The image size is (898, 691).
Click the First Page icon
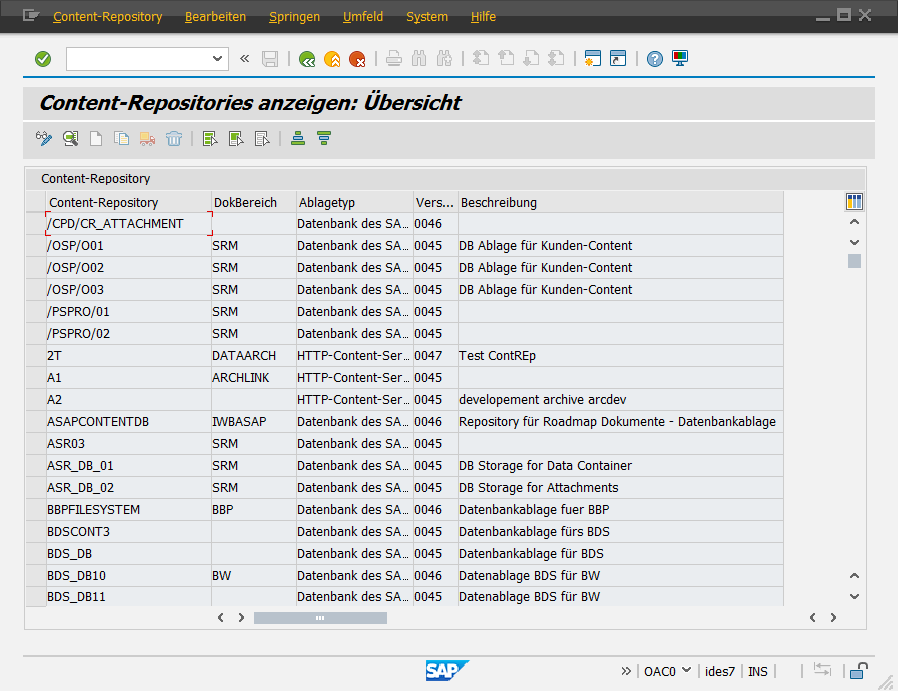point(481,58)
